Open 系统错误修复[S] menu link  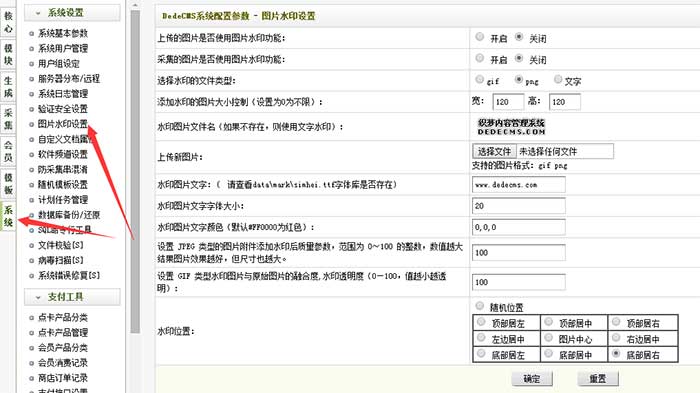(69, 276)
